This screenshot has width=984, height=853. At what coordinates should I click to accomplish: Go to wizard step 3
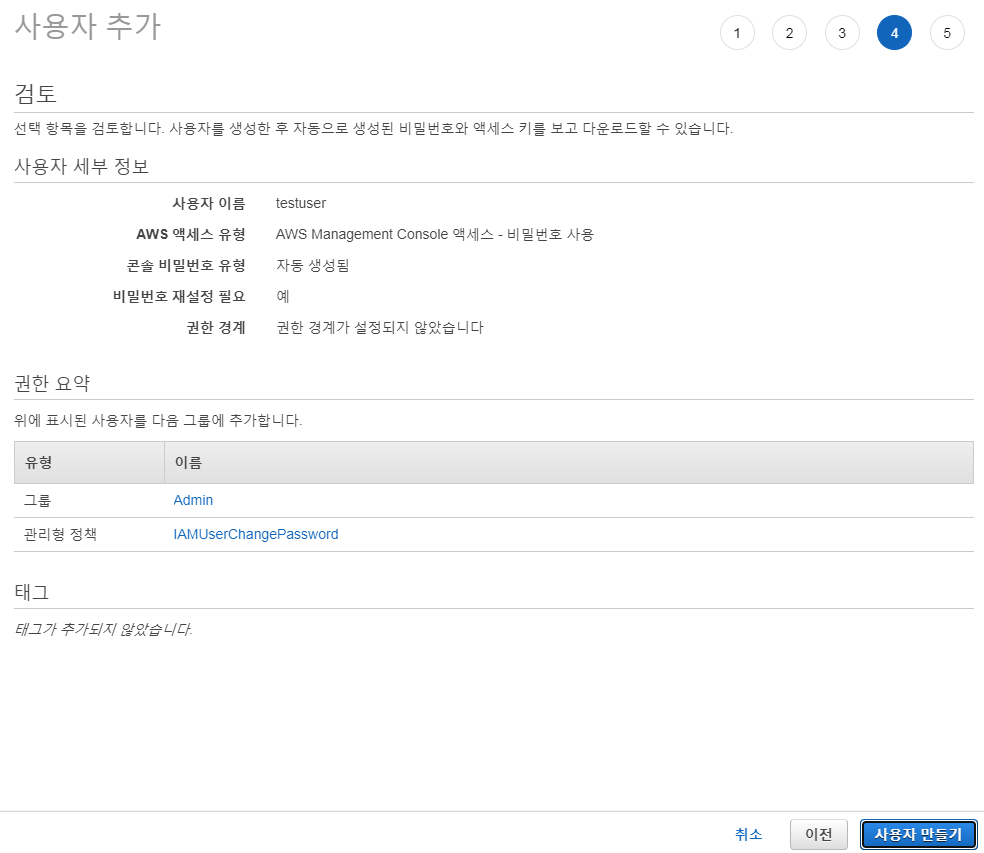(x=842, y=33)
